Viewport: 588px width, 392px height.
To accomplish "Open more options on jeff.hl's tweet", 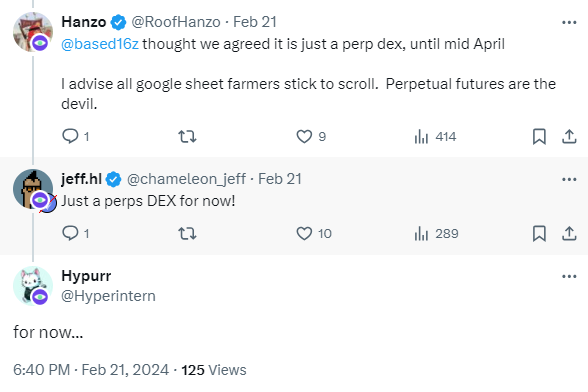I will [569, 179].
